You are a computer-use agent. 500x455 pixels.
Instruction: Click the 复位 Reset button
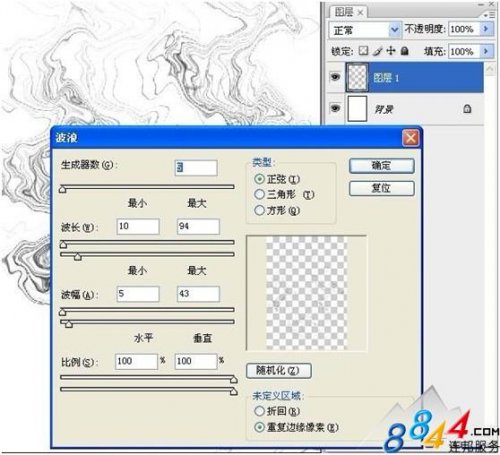pyautogui.click(x=382, y=188)
